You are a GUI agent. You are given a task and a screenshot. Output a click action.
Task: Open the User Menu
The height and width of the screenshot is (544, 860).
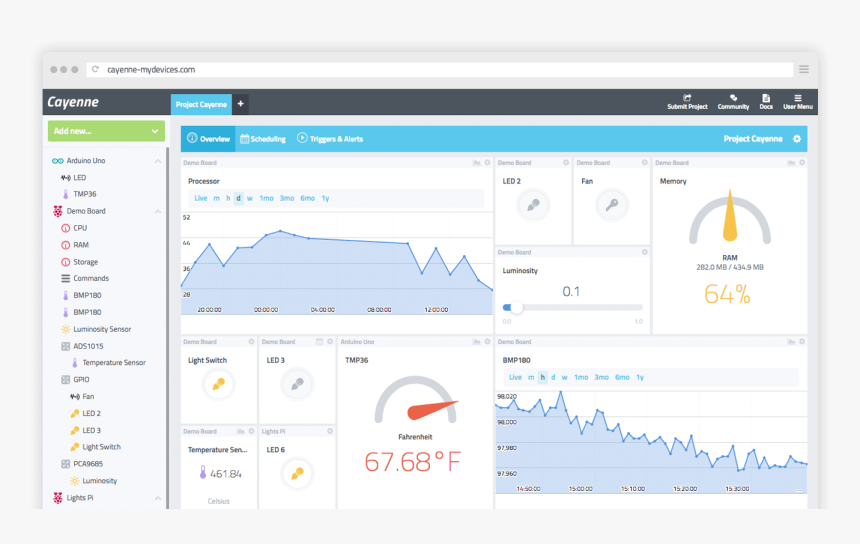point(797,102)
